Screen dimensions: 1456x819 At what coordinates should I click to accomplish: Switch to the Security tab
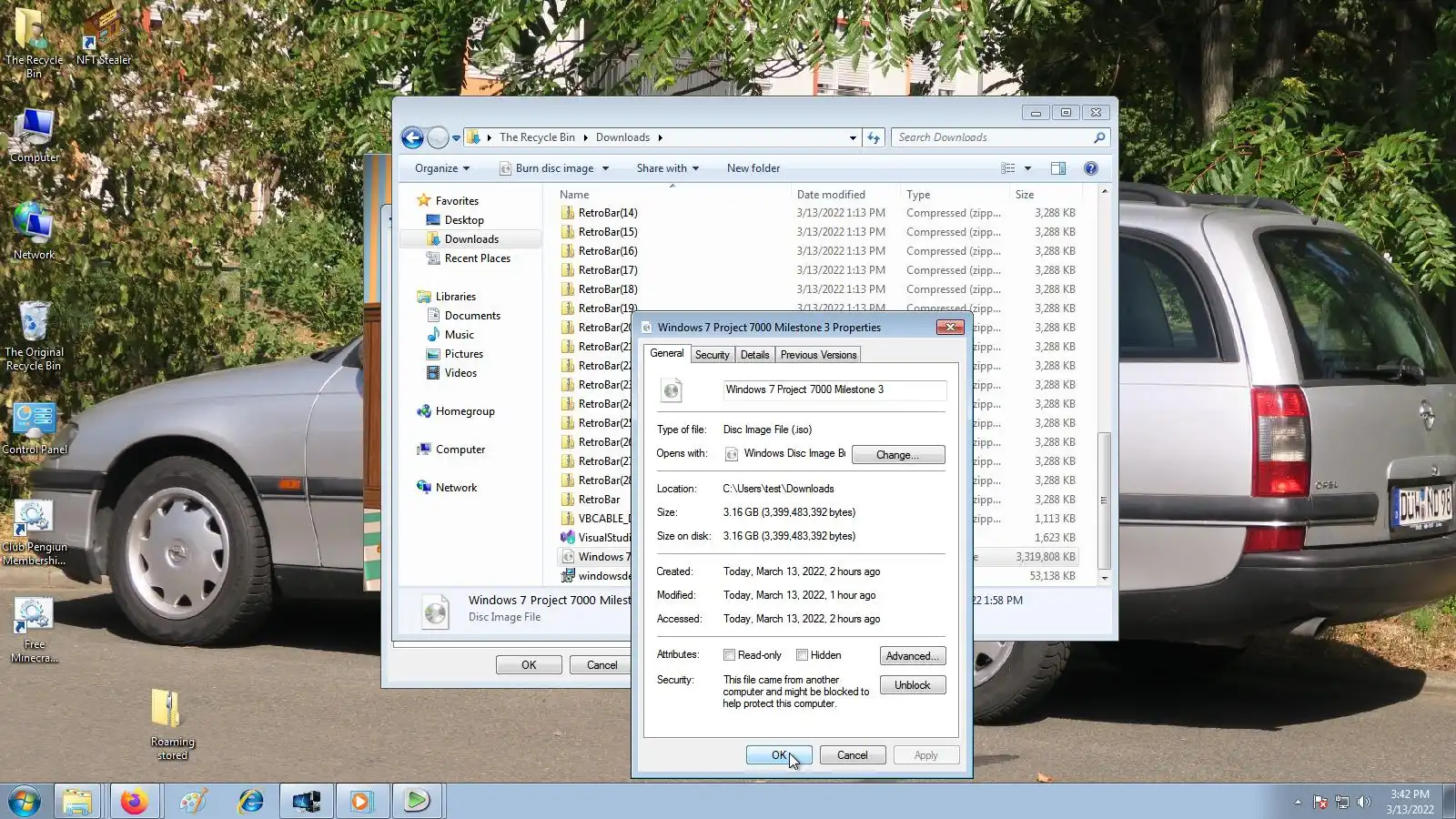coord(712,355)
